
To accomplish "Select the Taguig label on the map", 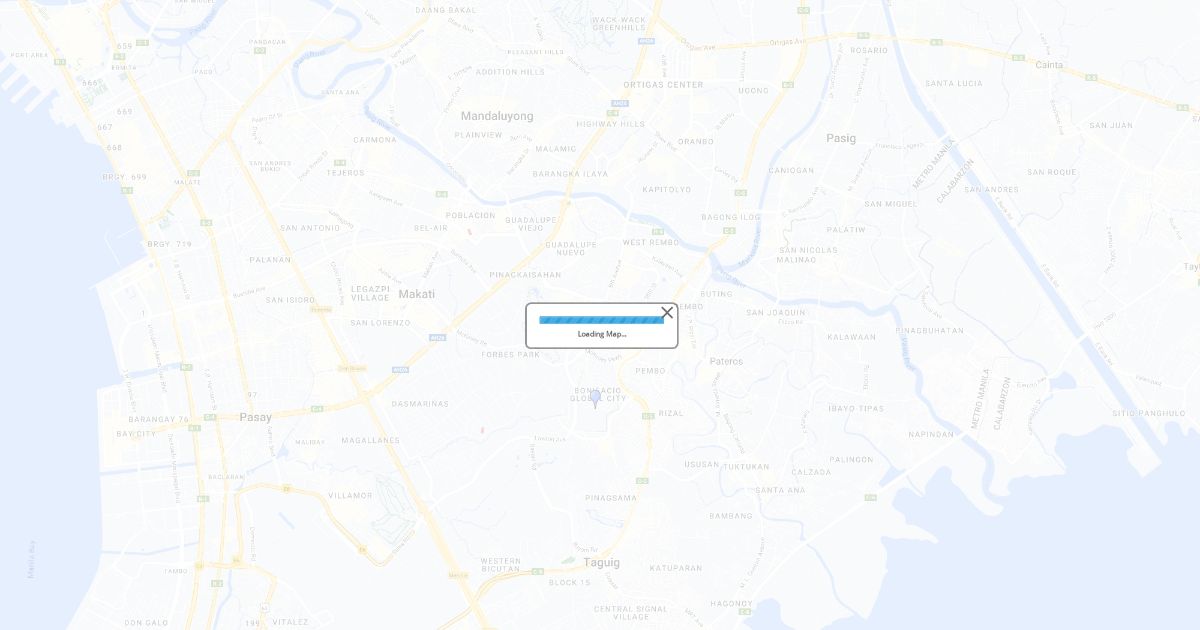I will 602,562.
